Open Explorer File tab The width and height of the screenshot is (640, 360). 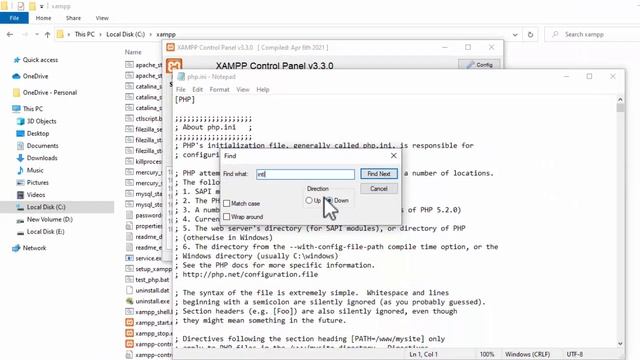coord(14,18)
